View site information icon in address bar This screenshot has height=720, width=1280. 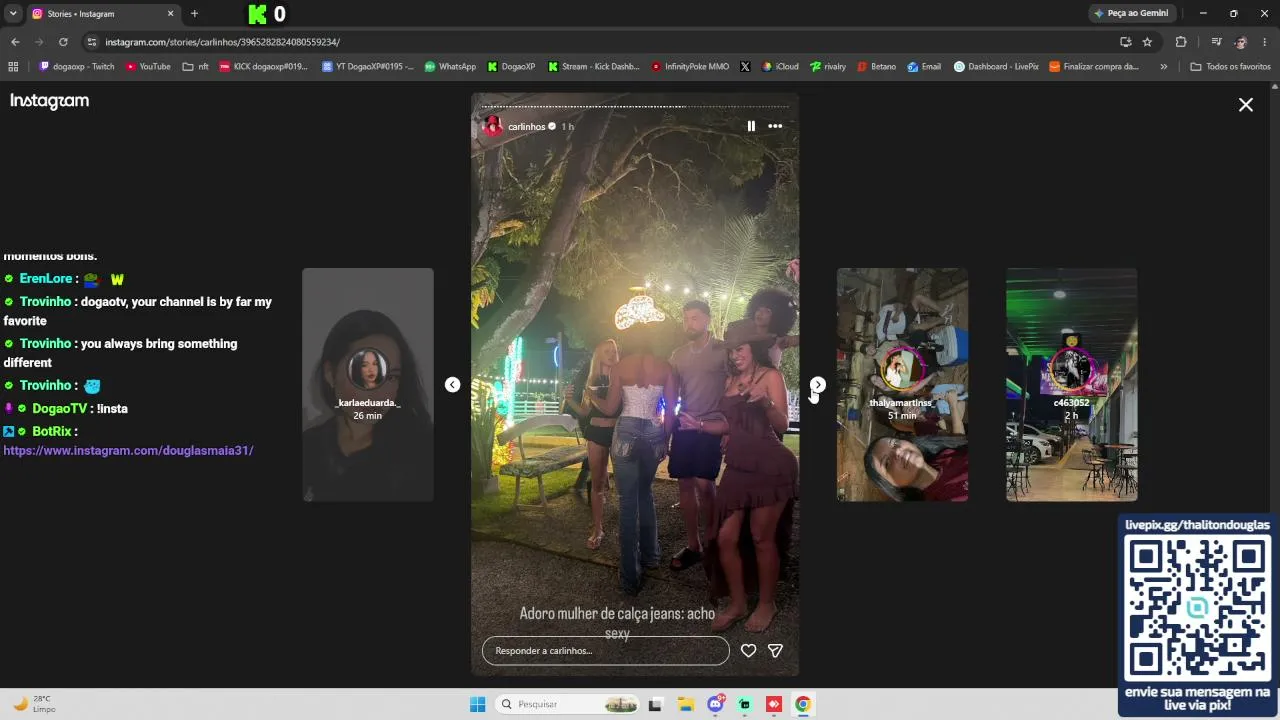[x=92, y=42]
